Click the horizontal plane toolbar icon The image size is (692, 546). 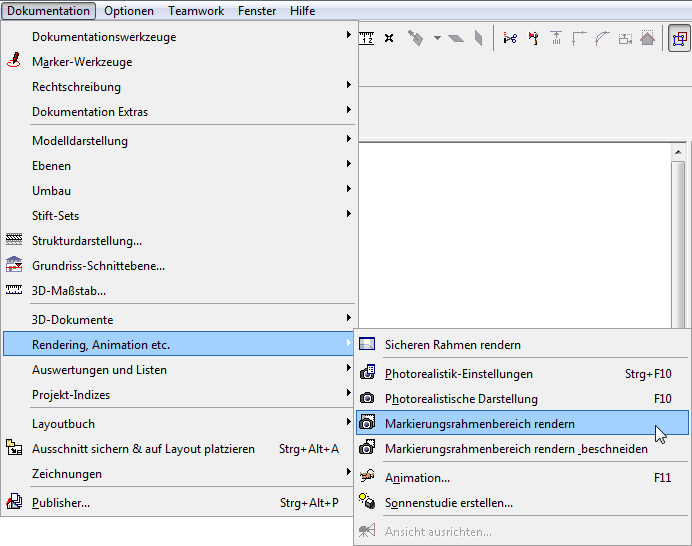point(456,38)
